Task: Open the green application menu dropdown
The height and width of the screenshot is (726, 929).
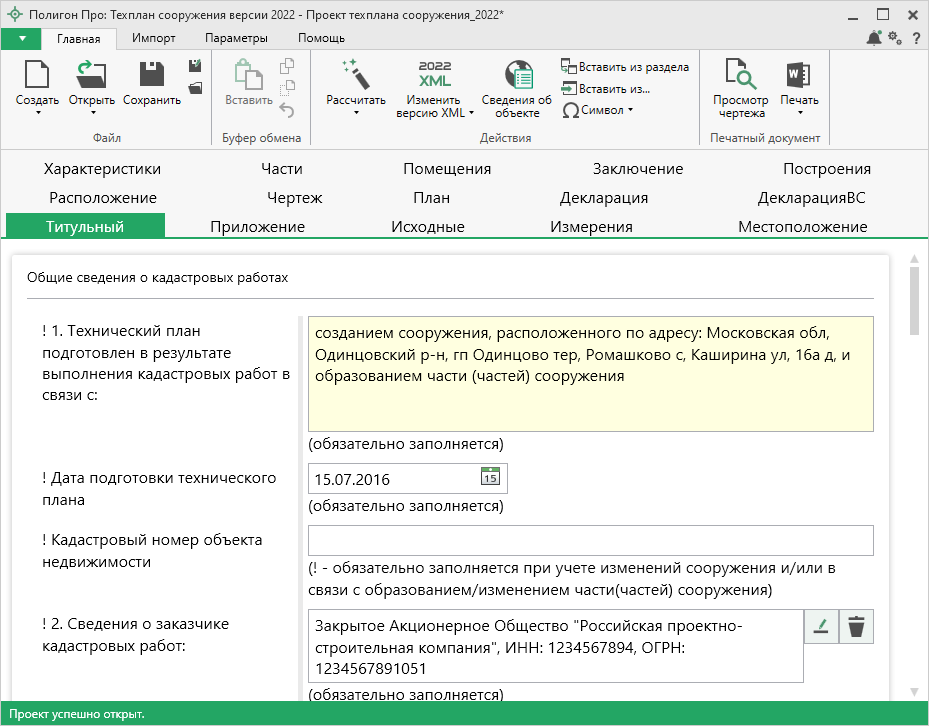Action: pyautogui.click(x=22, y=38)
